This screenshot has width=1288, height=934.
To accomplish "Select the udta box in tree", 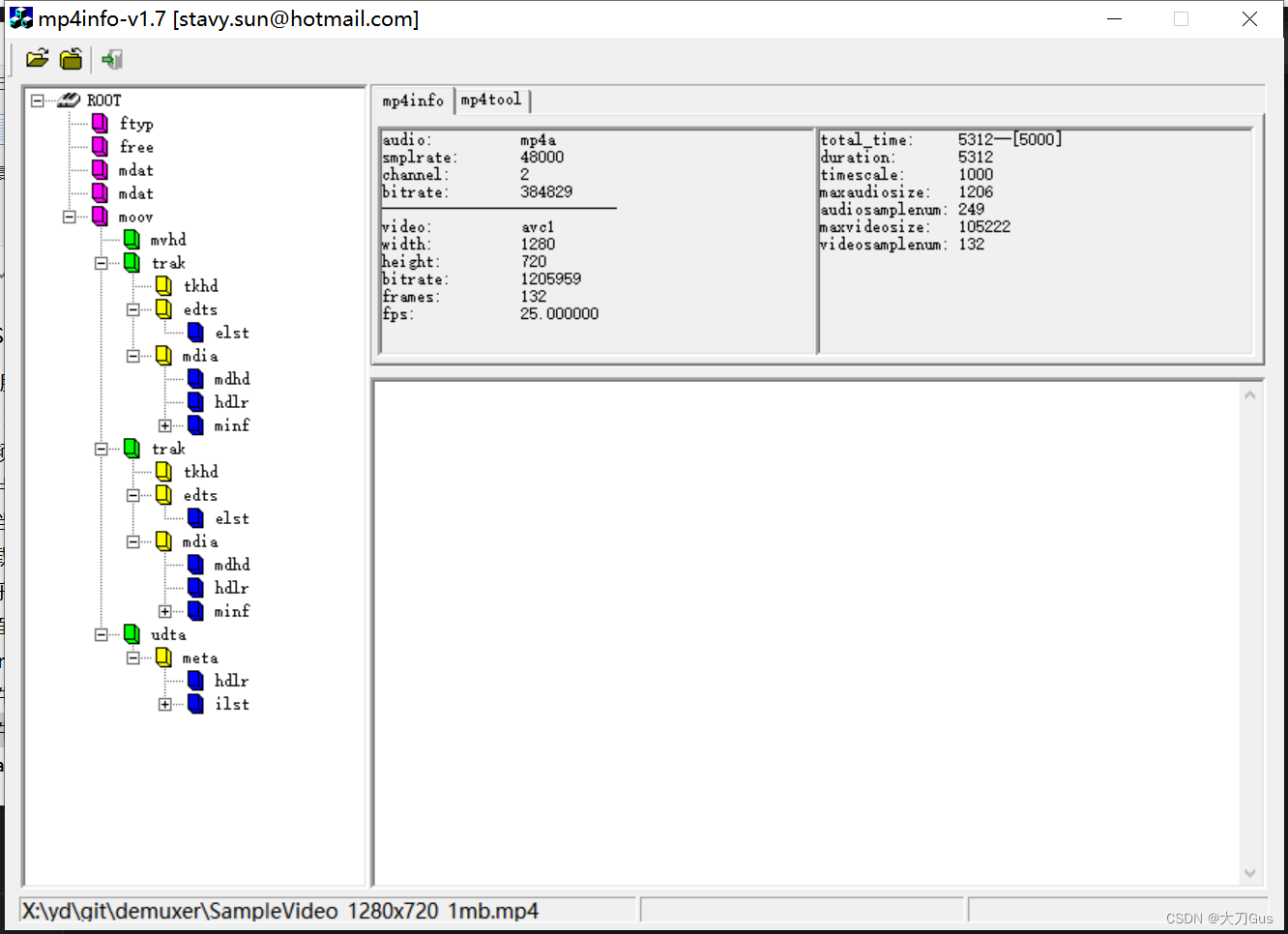I will 168,634.
